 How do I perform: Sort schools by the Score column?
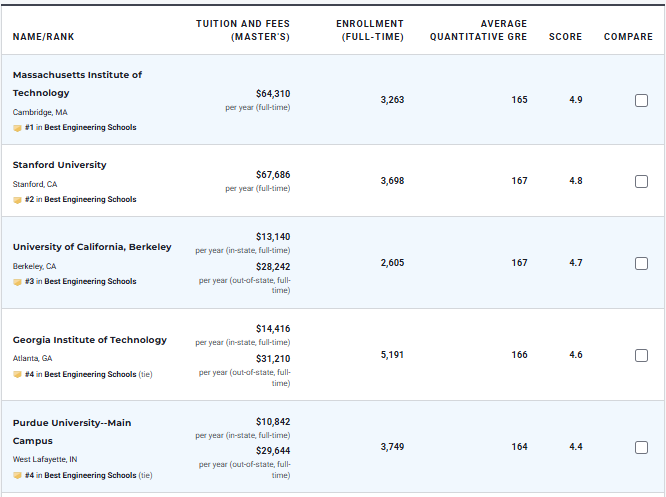(x=565, y=37)
